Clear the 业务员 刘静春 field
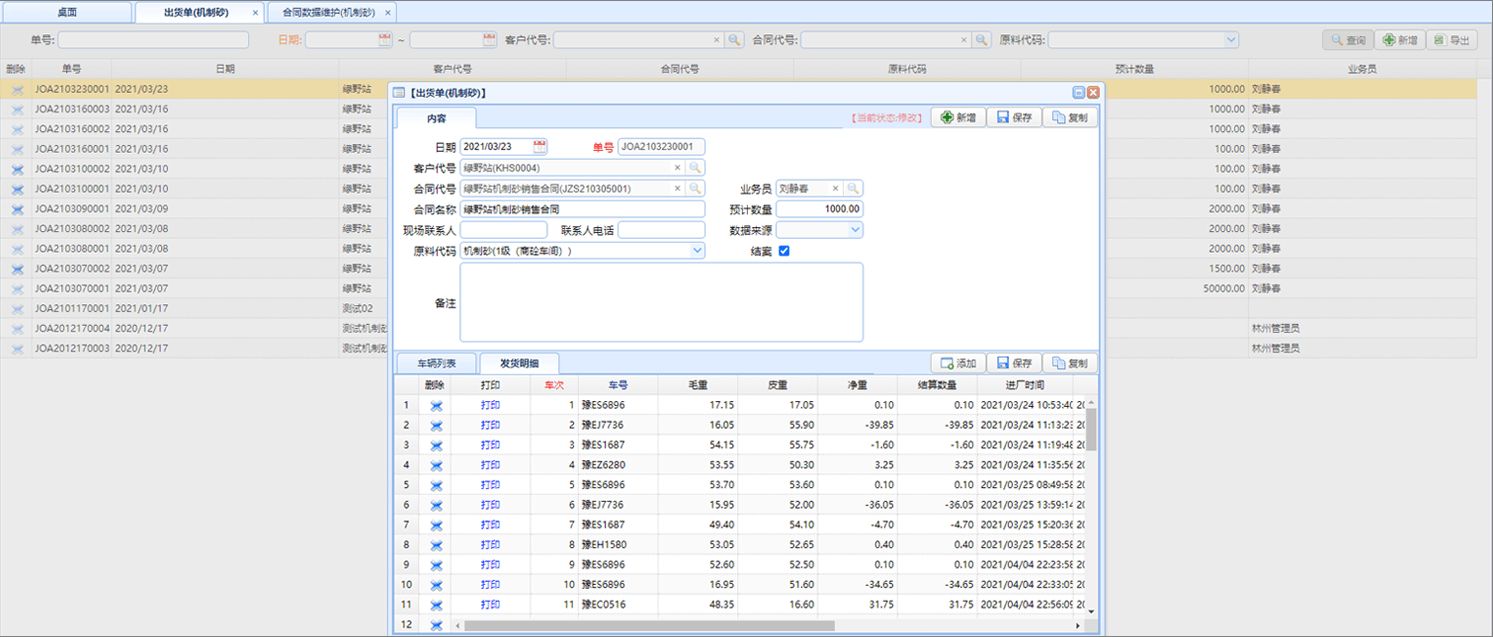This screenshot has width=1493, height=637. (835, 188)
